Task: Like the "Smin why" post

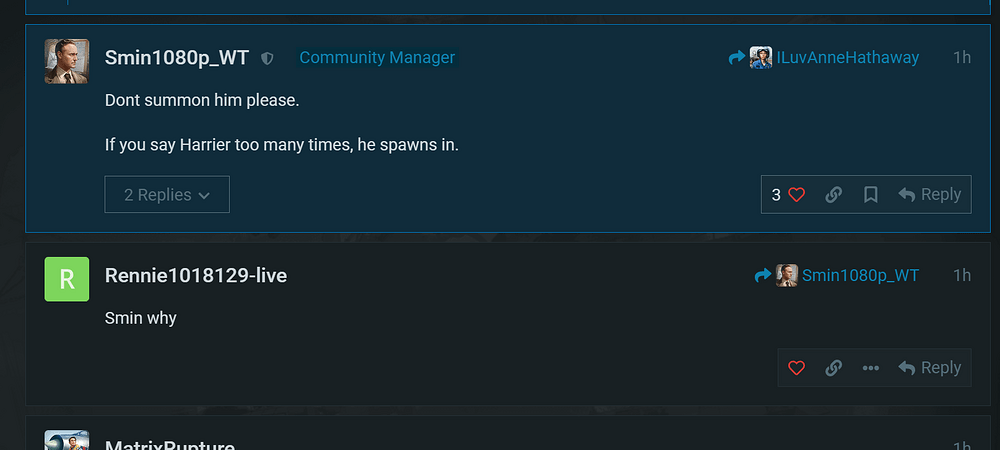Action: pos(796,368)
